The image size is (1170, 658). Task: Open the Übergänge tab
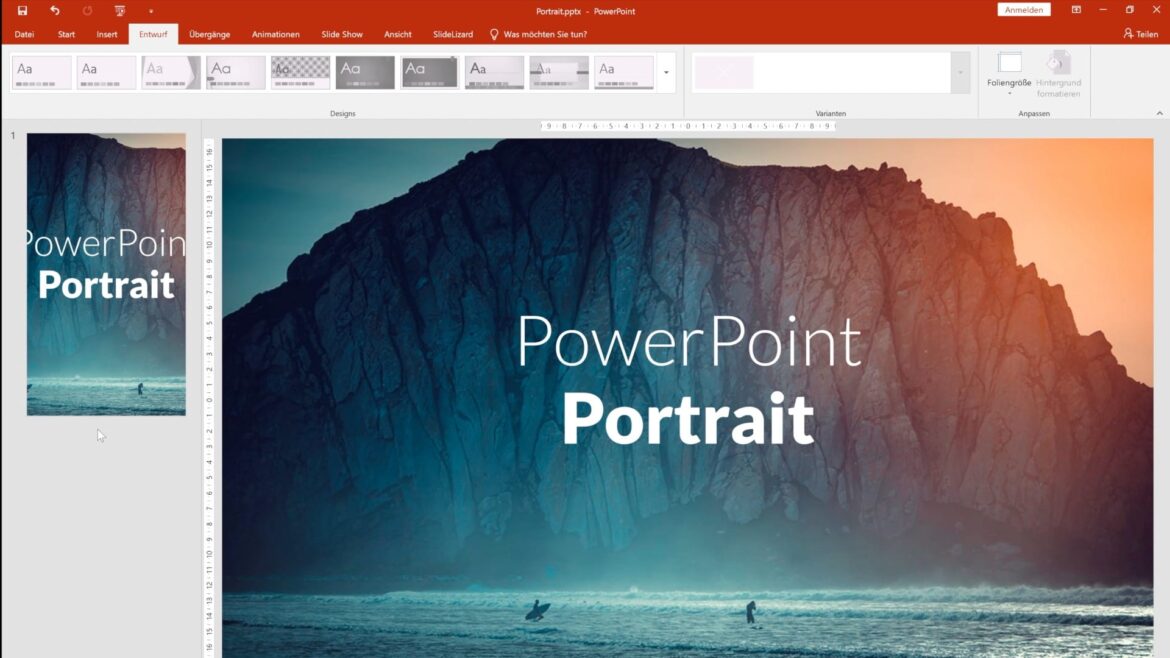click(x=210, y=34)
